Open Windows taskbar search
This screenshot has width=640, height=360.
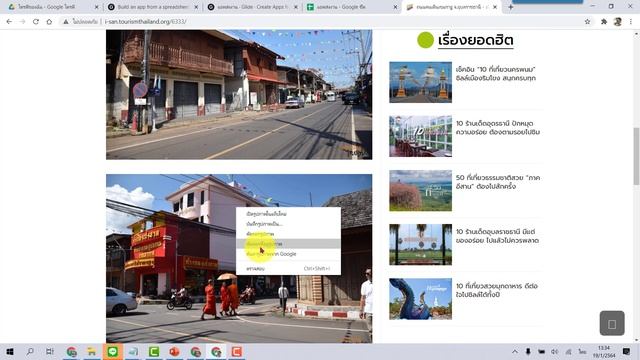pos(30,351)
